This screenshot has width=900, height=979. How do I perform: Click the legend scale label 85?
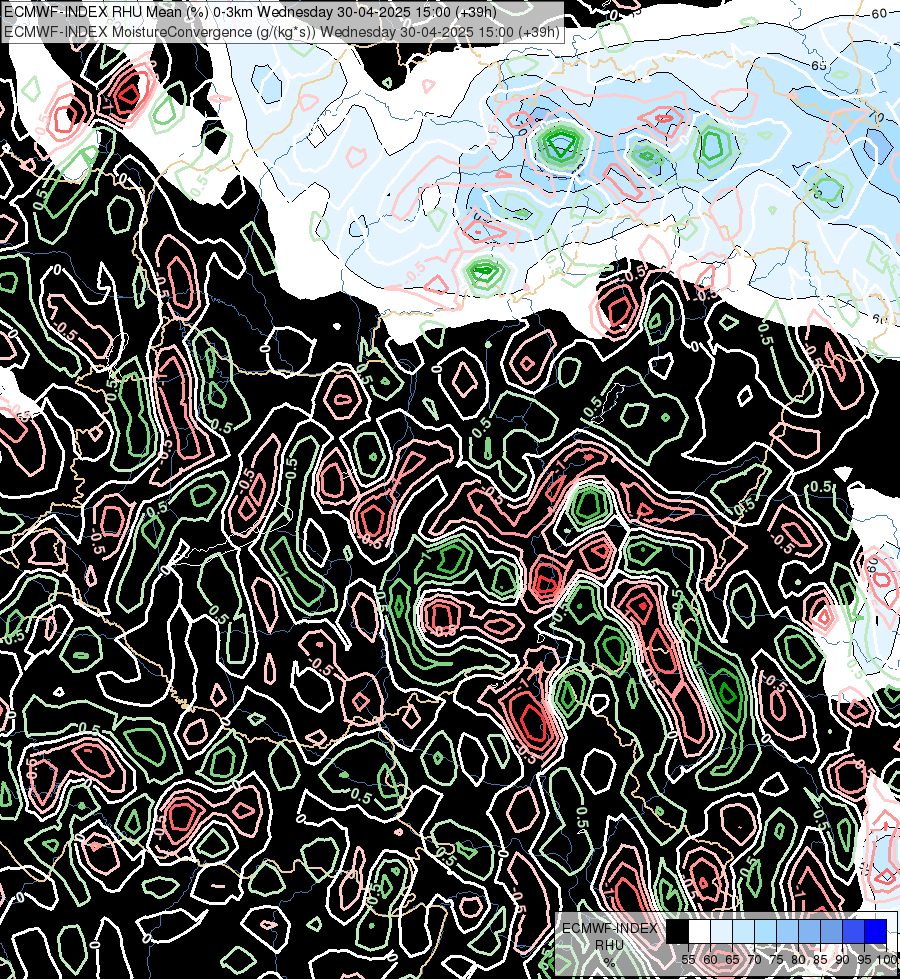(820, 960)
